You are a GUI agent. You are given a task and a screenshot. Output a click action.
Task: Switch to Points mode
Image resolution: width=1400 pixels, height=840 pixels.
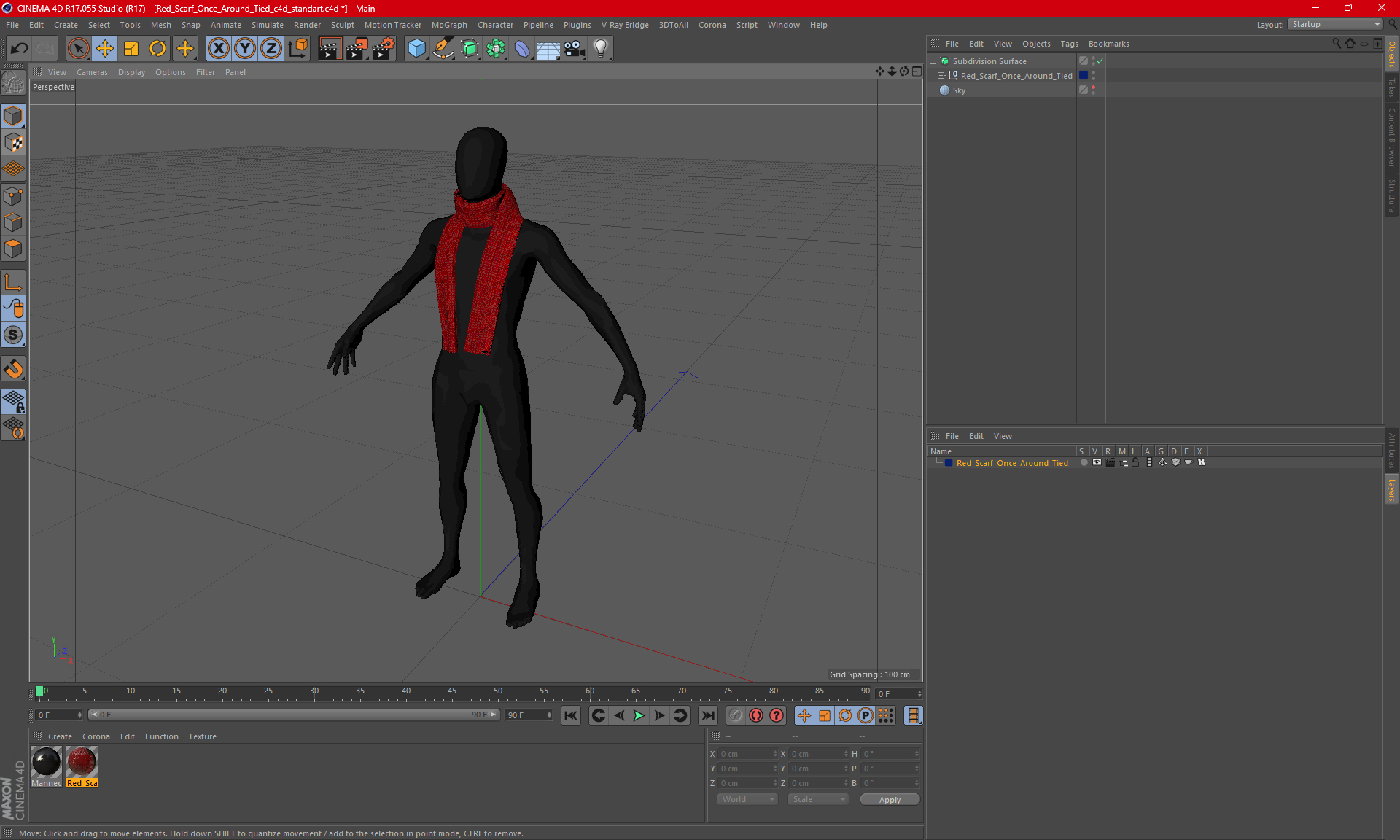(x=13, y=196)
